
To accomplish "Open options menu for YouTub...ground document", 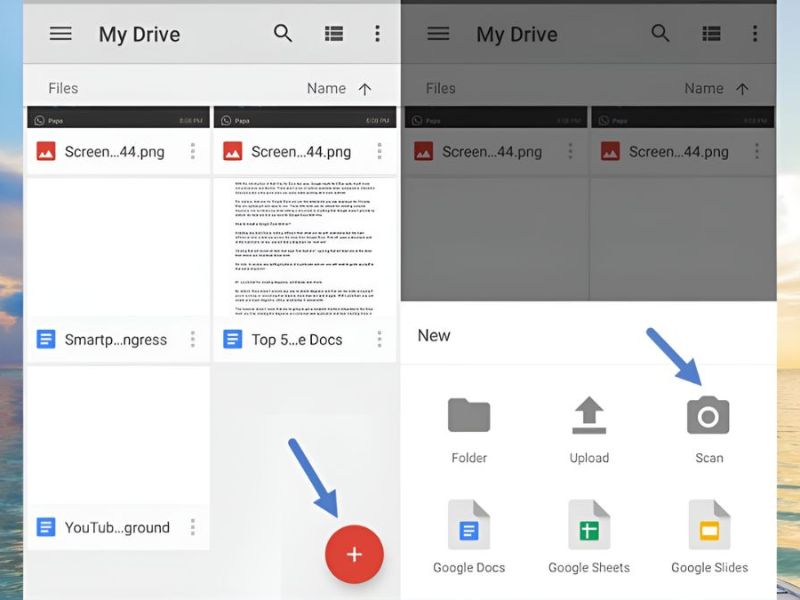I will (194, 527).
